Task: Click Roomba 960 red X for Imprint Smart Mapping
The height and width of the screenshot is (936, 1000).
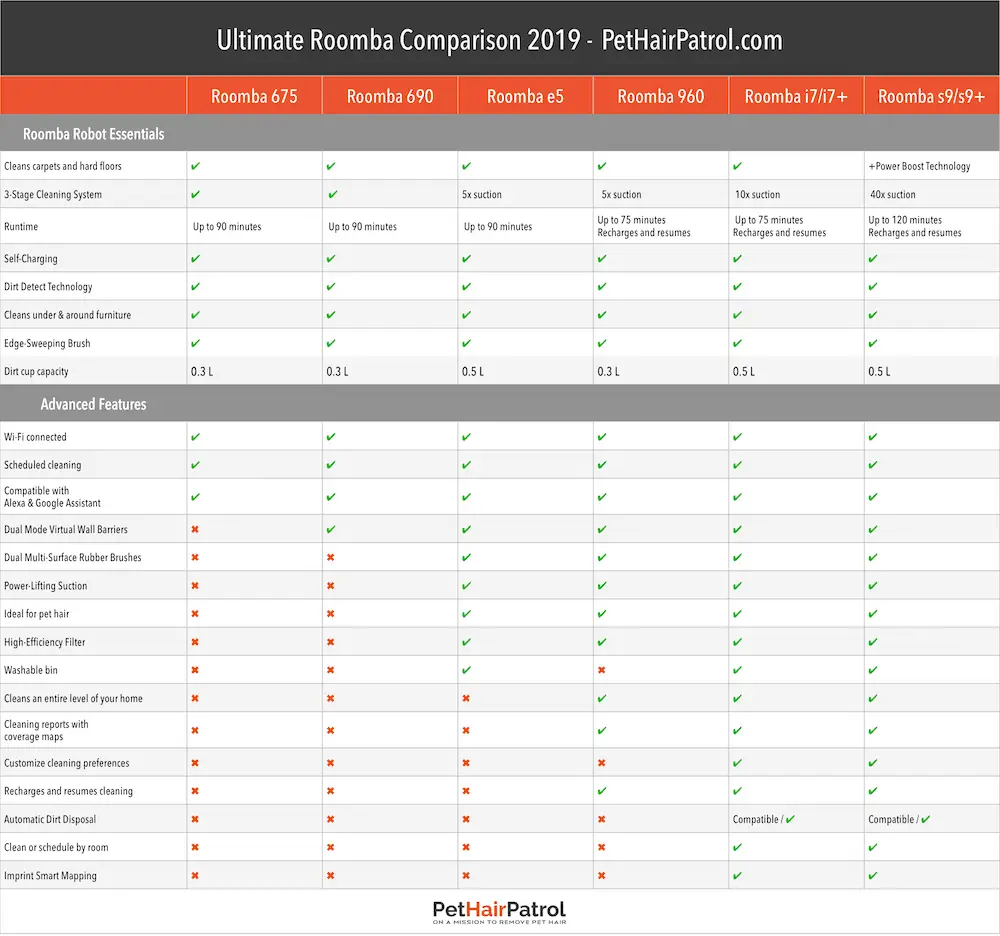Action: [x=601, y=875]
